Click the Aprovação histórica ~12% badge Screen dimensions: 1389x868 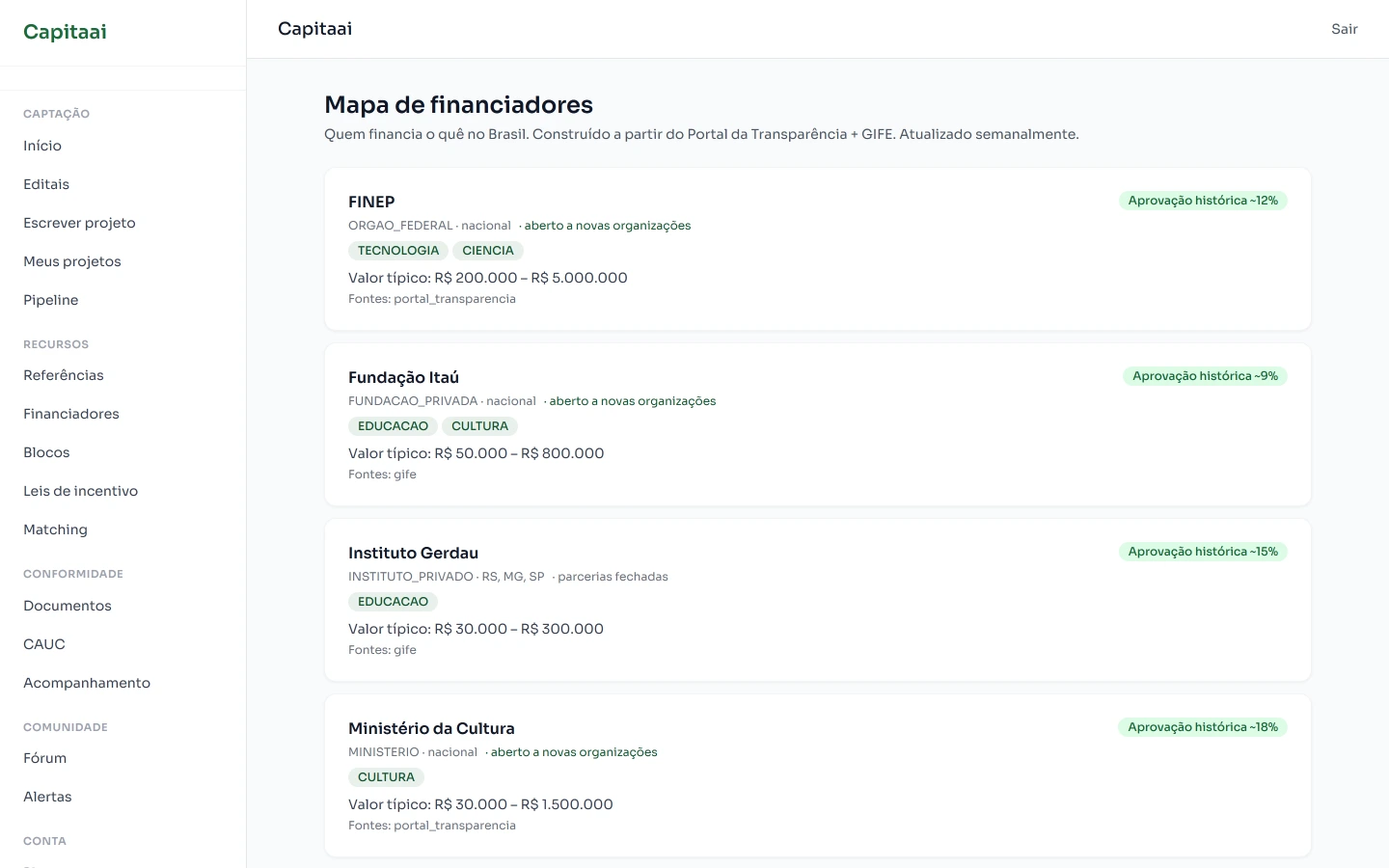tap(1203, 201)
